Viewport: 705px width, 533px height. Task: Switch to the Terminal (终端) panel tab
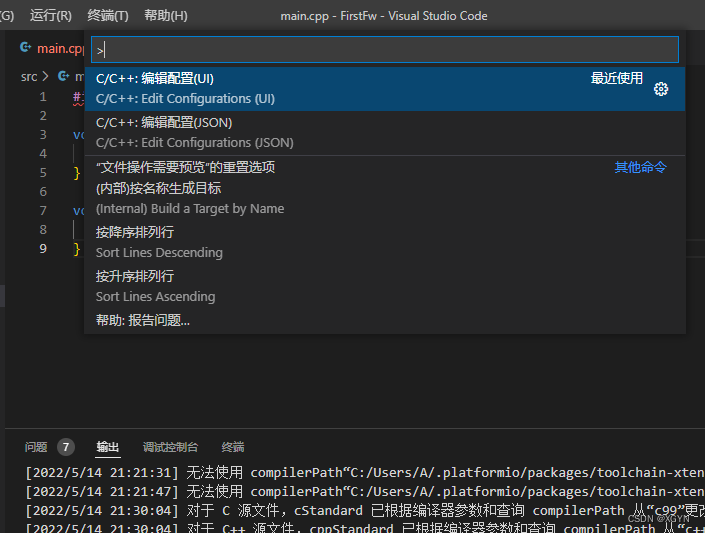pyautogui.click(x=233, y=447)
